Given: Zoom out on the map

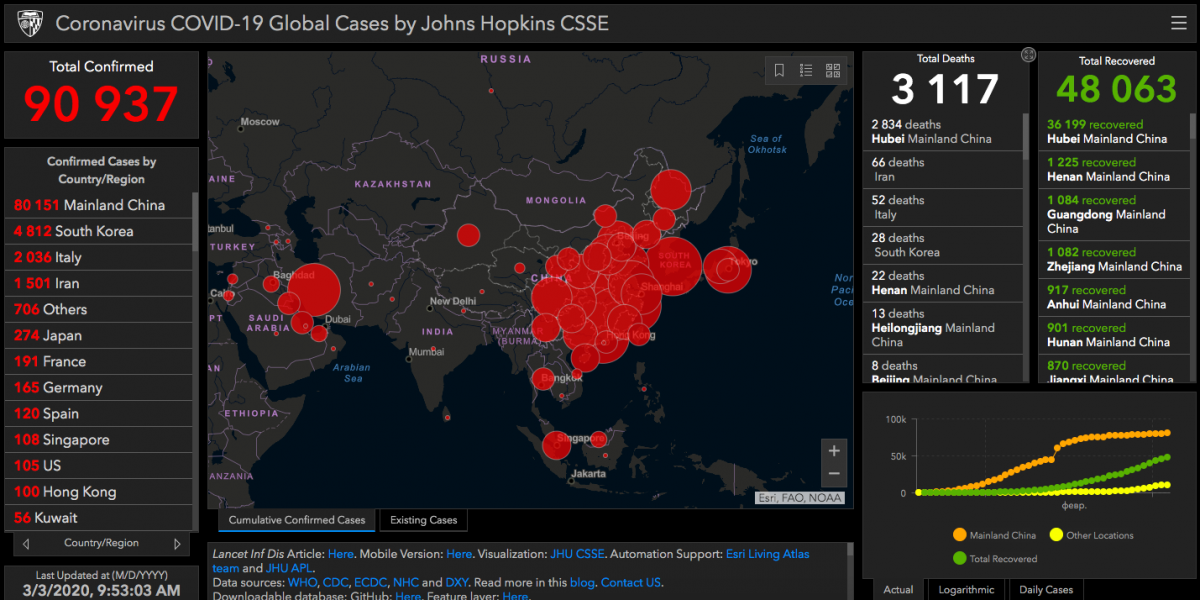Looking at the screenshot, I should [833, 475].
